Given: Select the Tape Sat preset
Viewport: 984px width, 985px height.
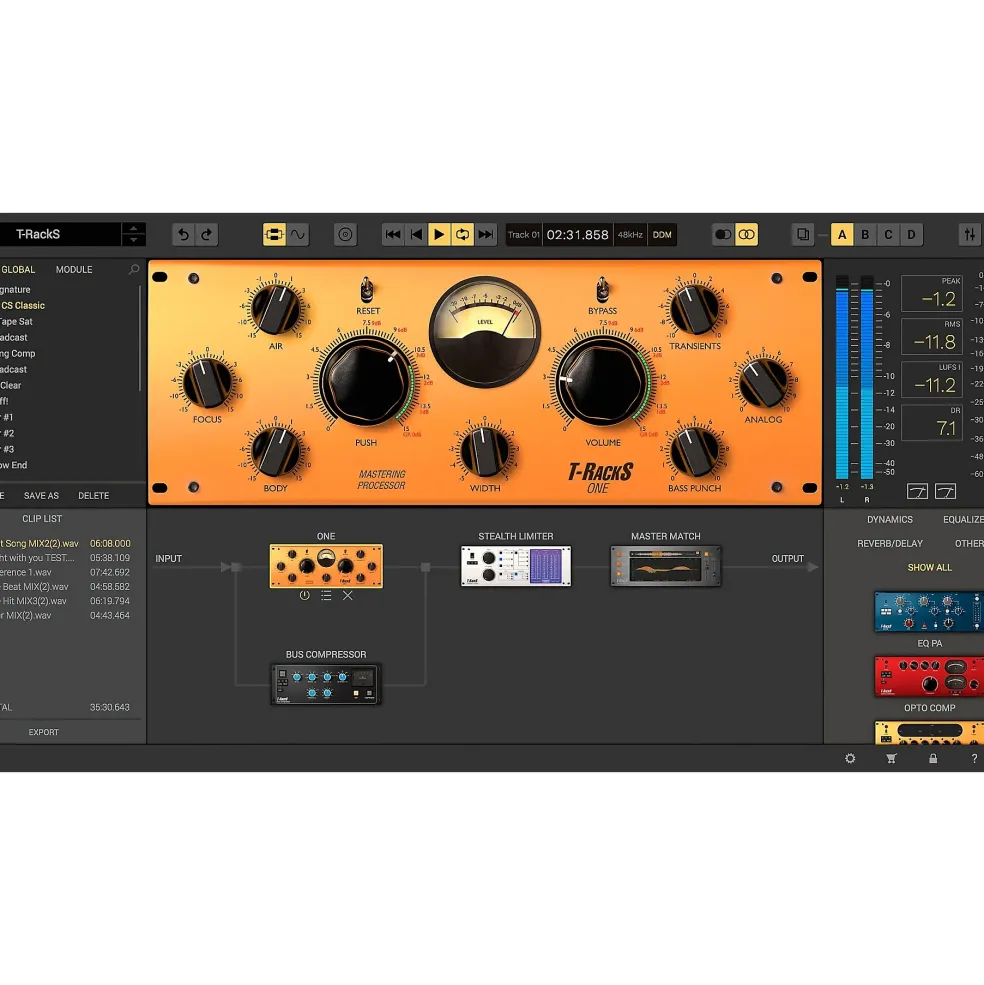Looking at the screenshot, I should pyautogui.click(x=16, y=322).
